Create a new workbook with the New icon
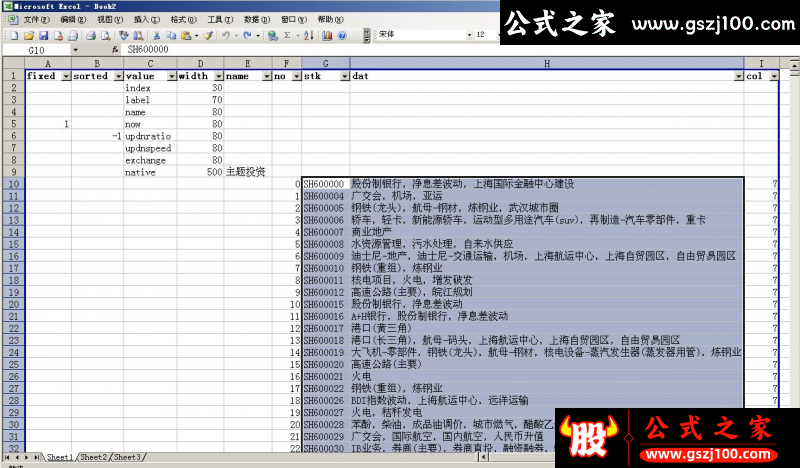This screenshot has width=800, height=468. point(14,35)
